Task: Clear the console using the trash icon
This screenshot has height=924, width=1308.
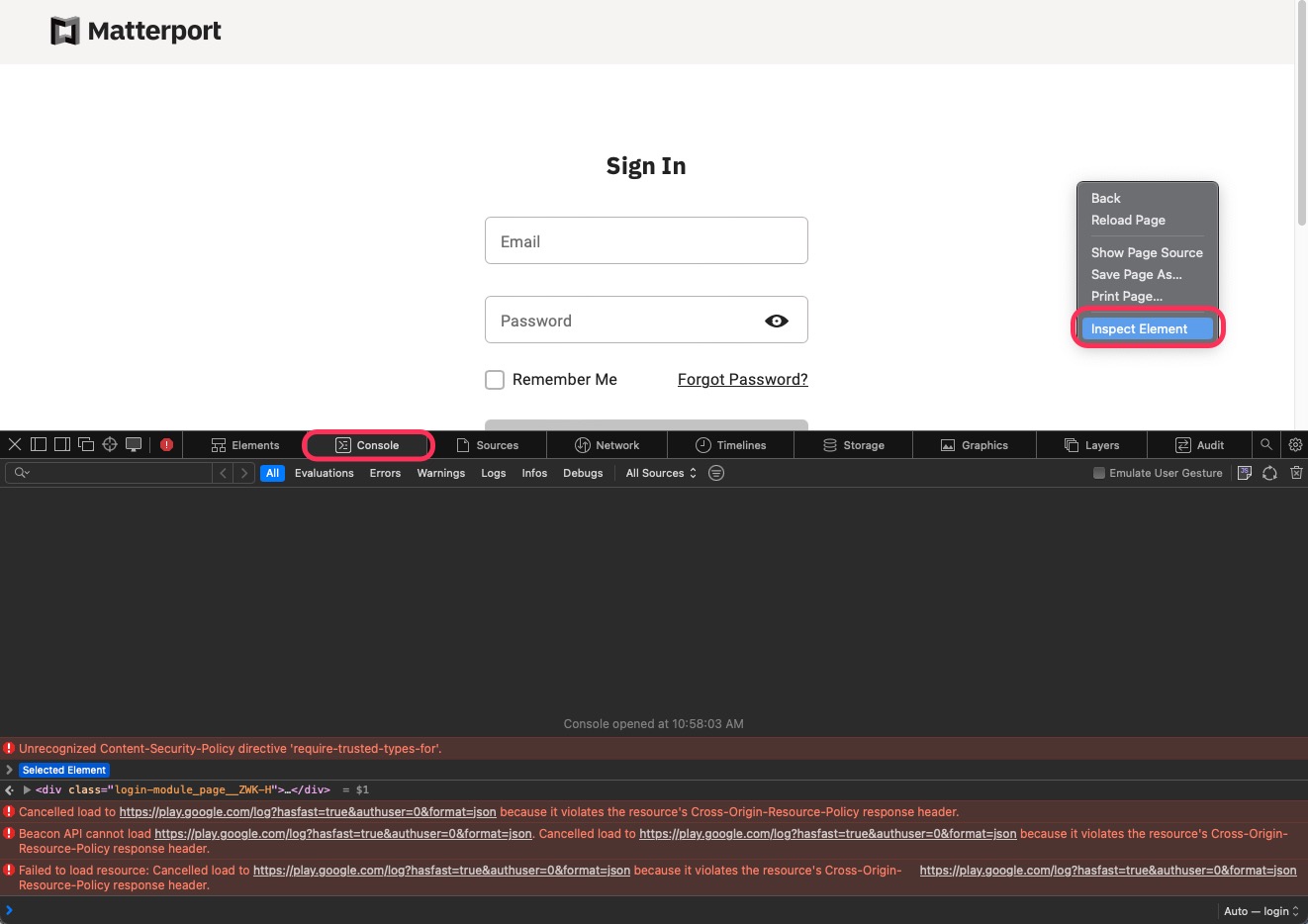Action: pos(1296,473)
